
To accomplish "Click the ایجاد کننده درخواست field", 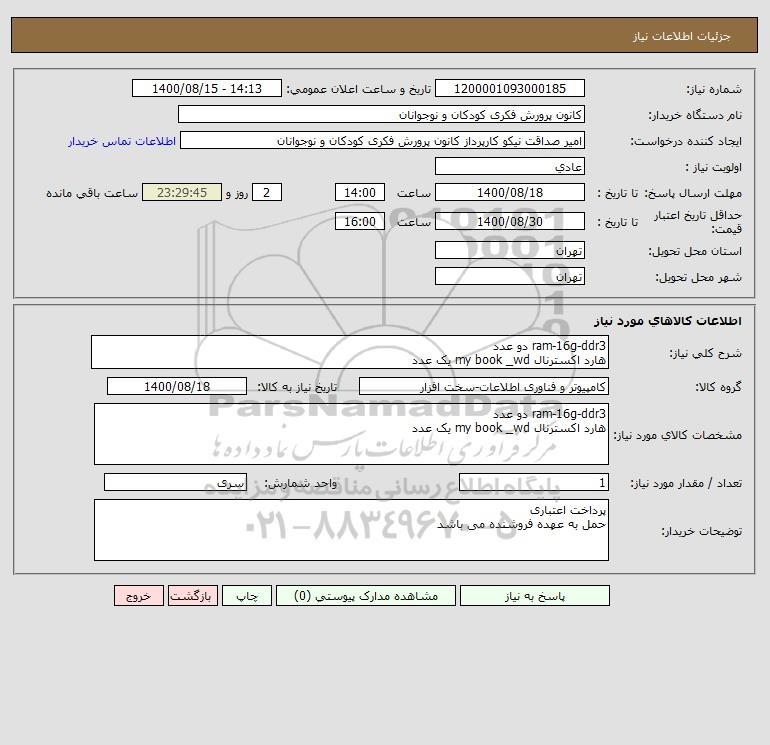I will pos(382,140).
